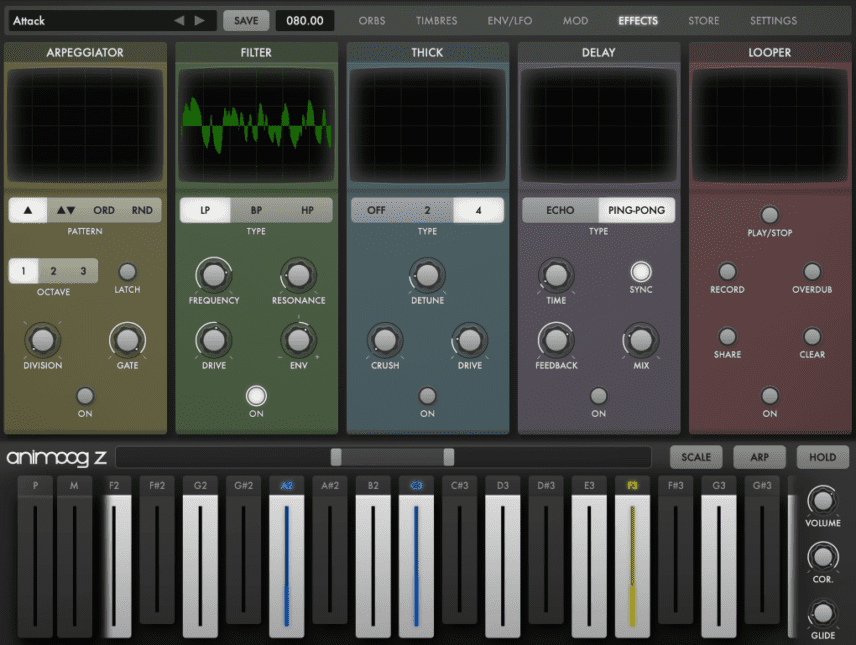This screenshot has height=645, width=856.
Task: Click the right keyboard range handle
Action: click(x=449, y=457)
